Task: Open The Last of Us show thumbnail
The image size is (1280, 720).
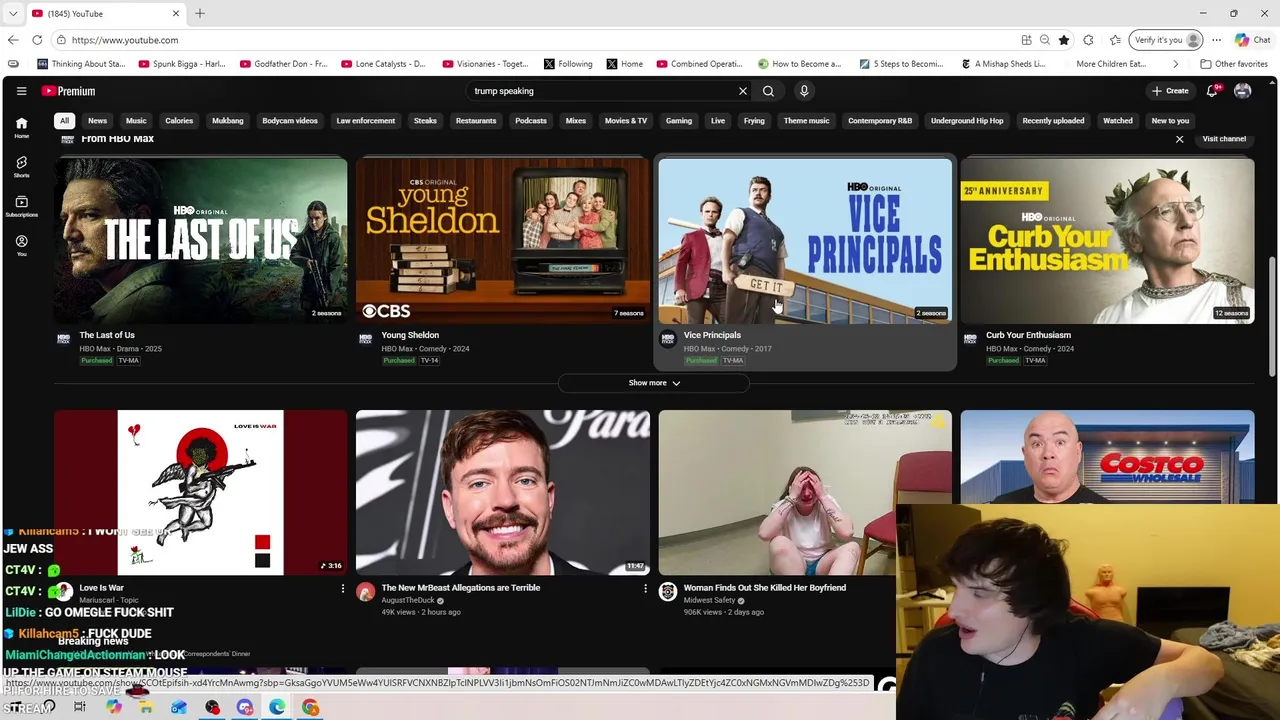Action: coord(201,240)
